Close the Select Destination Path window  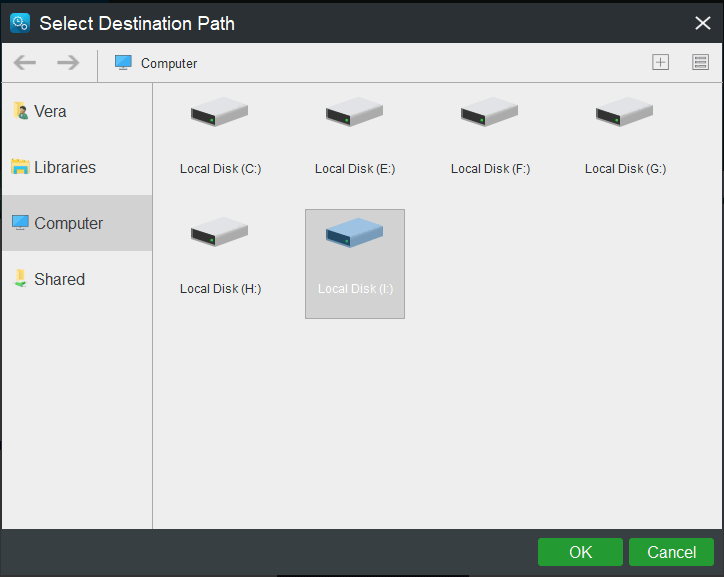coord(703,23)
